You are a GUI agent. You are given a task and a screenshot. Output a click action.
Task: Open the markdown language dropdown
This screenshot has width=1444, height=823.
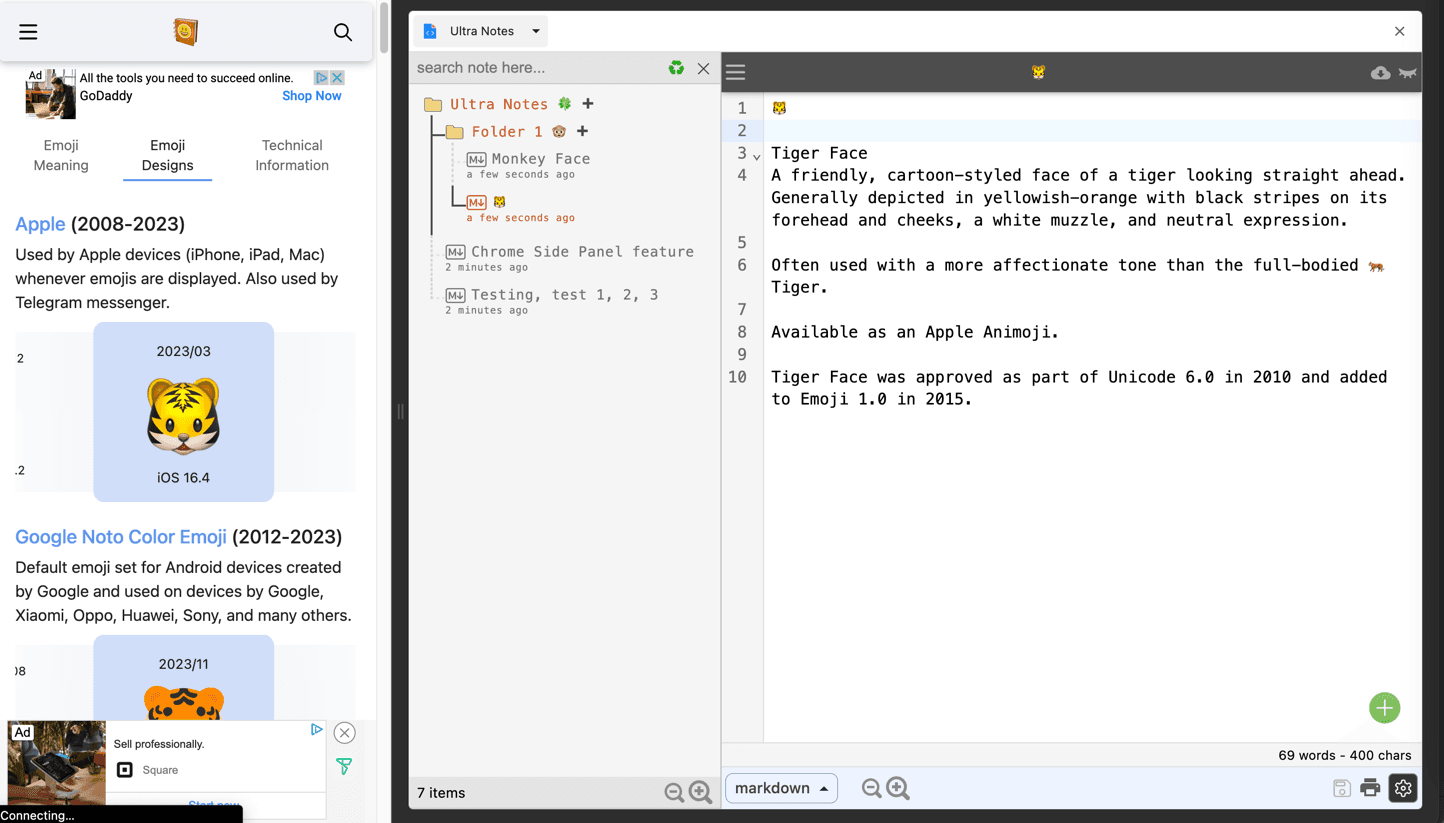click(x=781, y=788)
